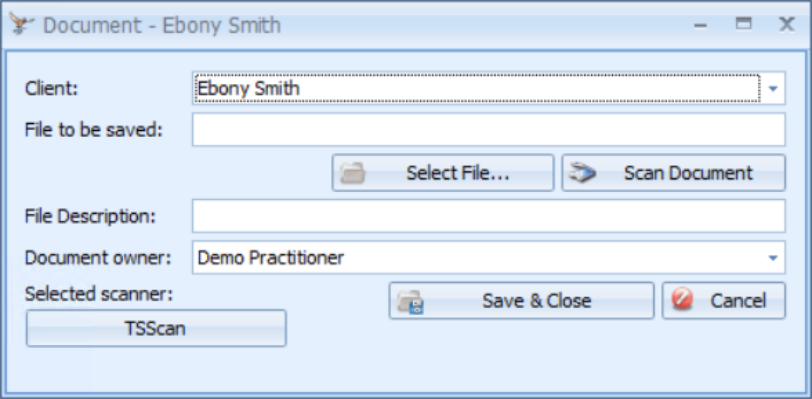Choose the TSScan scanner button
Image resolution: width=812 pixels, height=399 pixels.
click(156, 328)
